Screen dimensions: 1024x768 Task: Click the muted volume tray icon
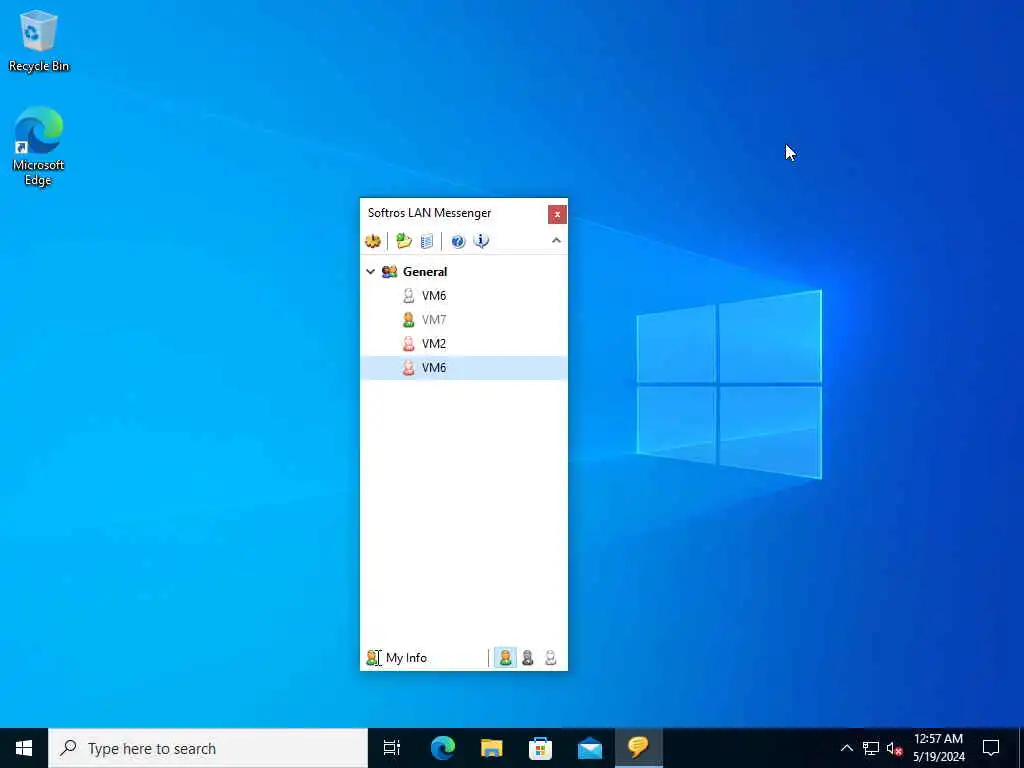click(x=894, y=748)
